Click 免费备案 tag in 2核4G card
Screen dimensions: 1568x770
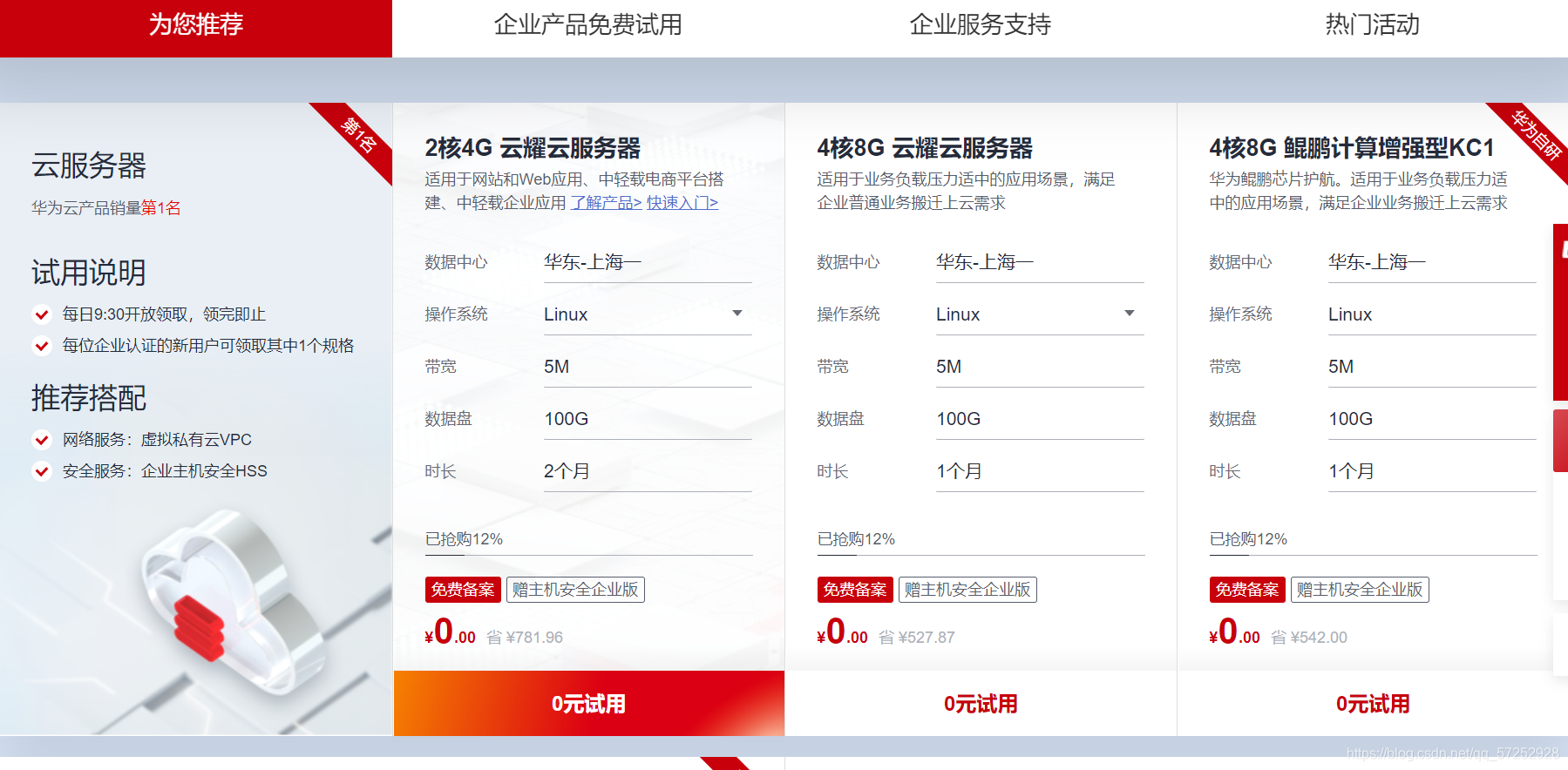pyautogui.click(x=463, y=590)
